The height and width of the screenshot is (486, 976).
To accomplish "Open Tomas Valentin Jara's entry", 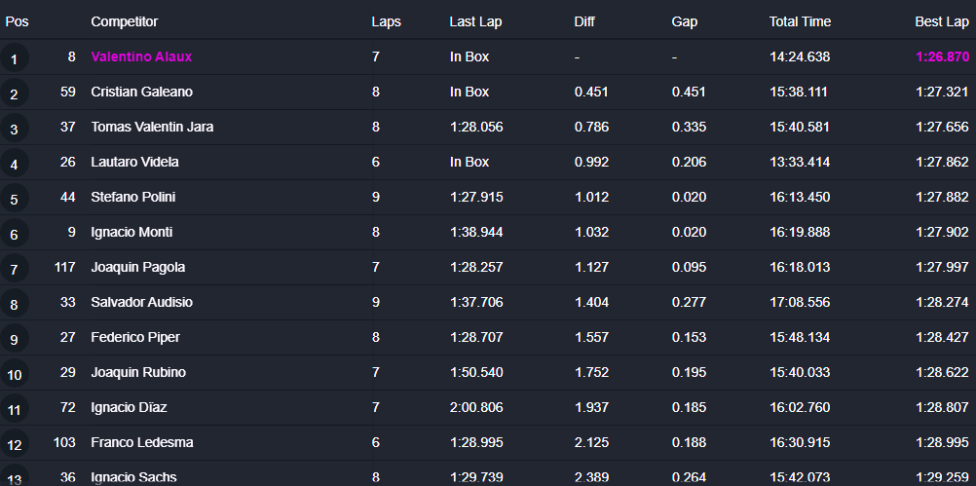I will coord(152,127).
